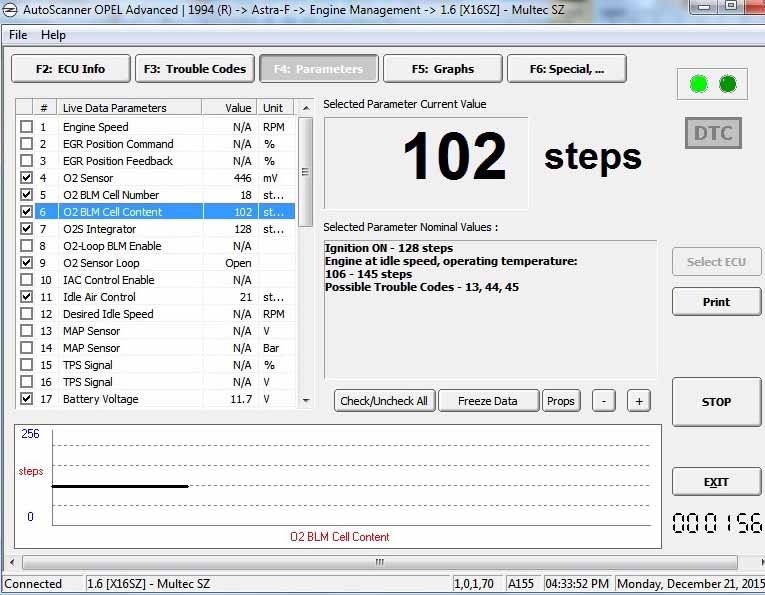
Task: Click the parameter list scroll-up arrow
Action: [x=305, y=125]
